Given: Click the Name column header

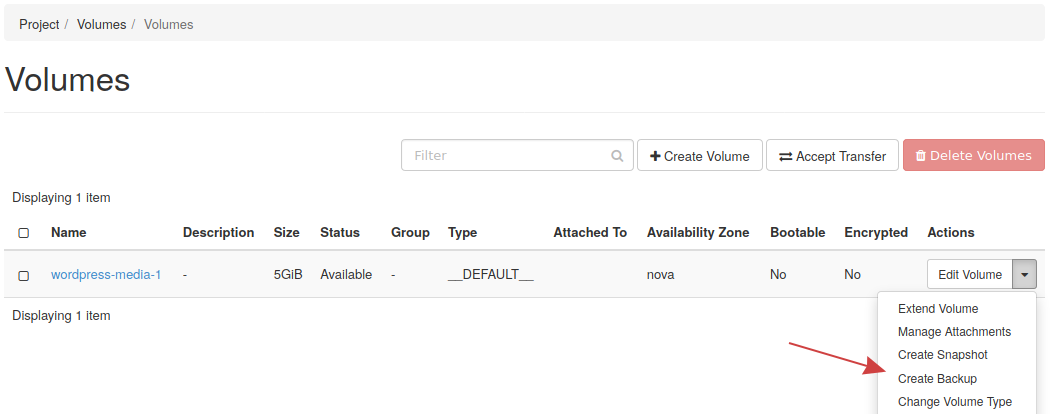Looking at the screenshot, I should tap(69, 233).
